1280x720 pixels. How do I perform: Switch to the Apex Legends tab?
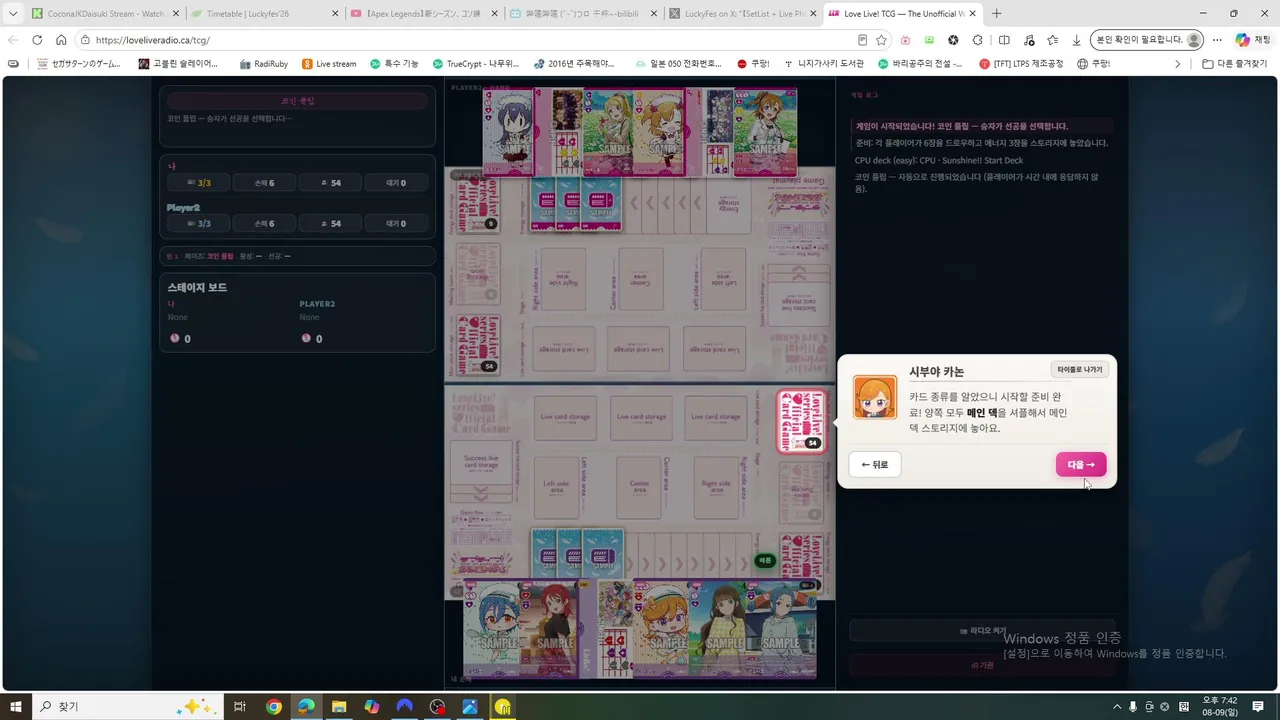coord(422,14)
